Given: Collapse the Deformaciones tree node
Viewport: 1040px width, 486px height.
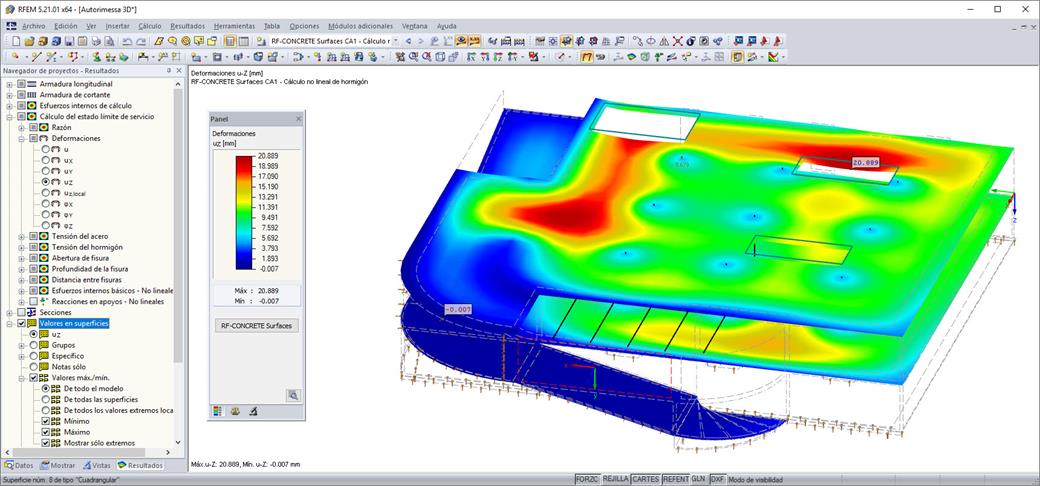Looking at the screenshot, I should (22, 139).
